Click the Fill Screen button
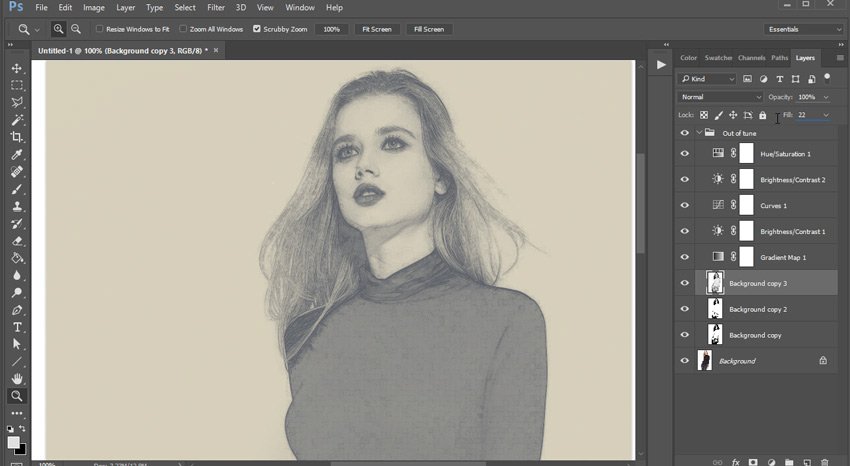850x466 pixels. tap(428, 29)
